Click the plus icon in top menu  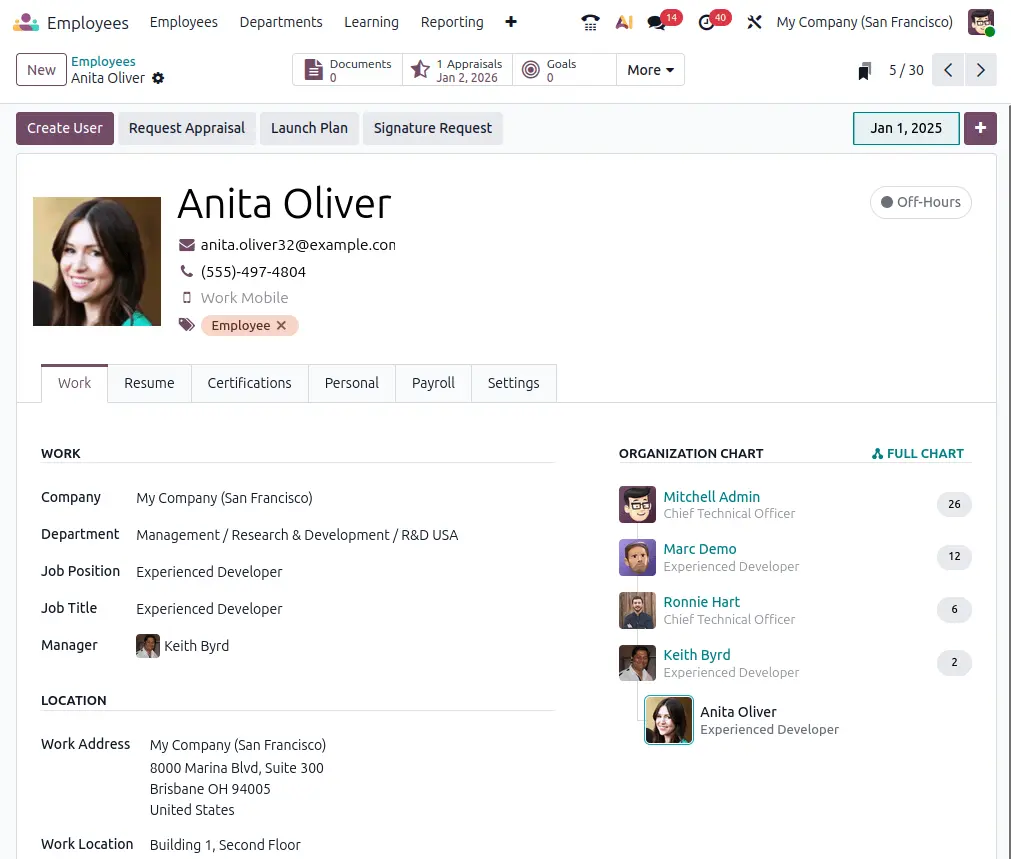511,22
